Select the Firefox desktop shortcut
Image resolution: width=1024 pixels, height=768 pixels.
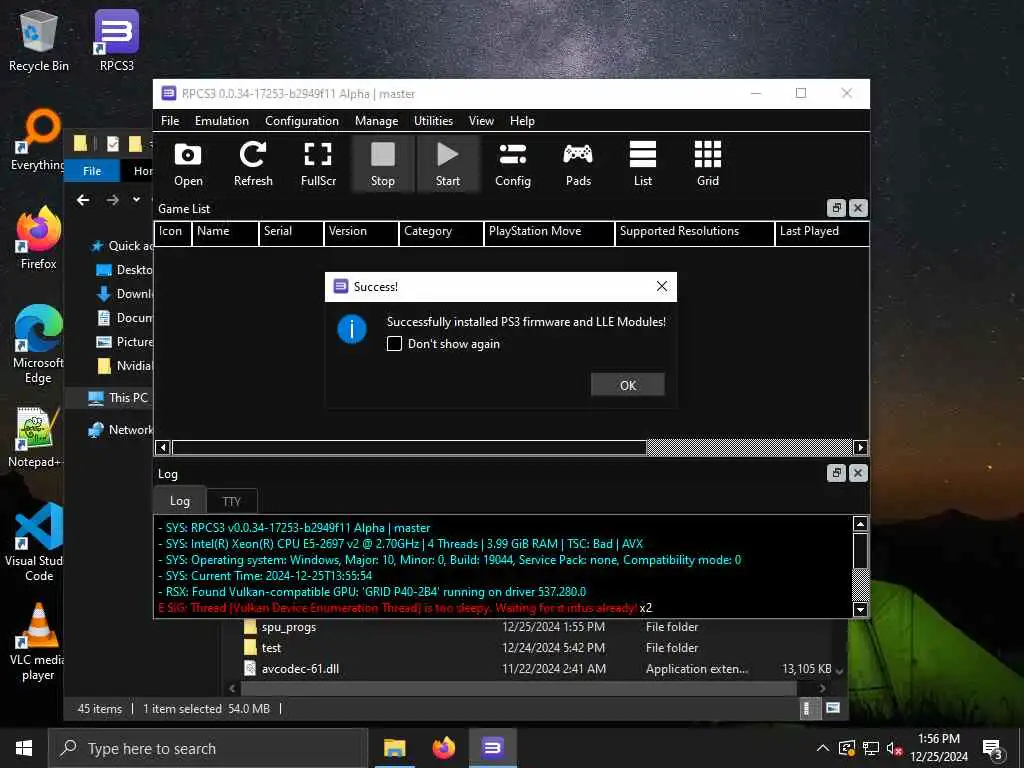click(39, 238)
